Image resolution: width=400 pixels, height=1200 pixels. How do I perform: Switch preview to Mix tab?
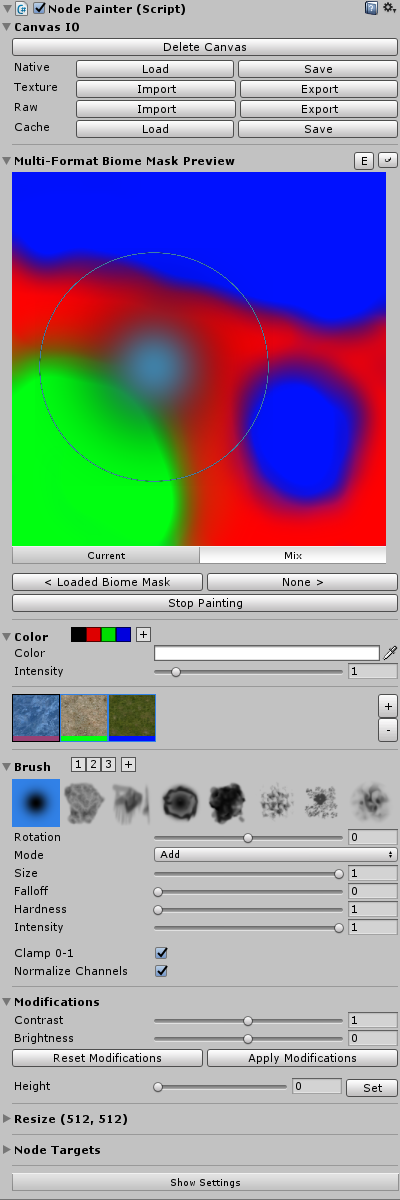pyautogui.click(x=293, y=555)
